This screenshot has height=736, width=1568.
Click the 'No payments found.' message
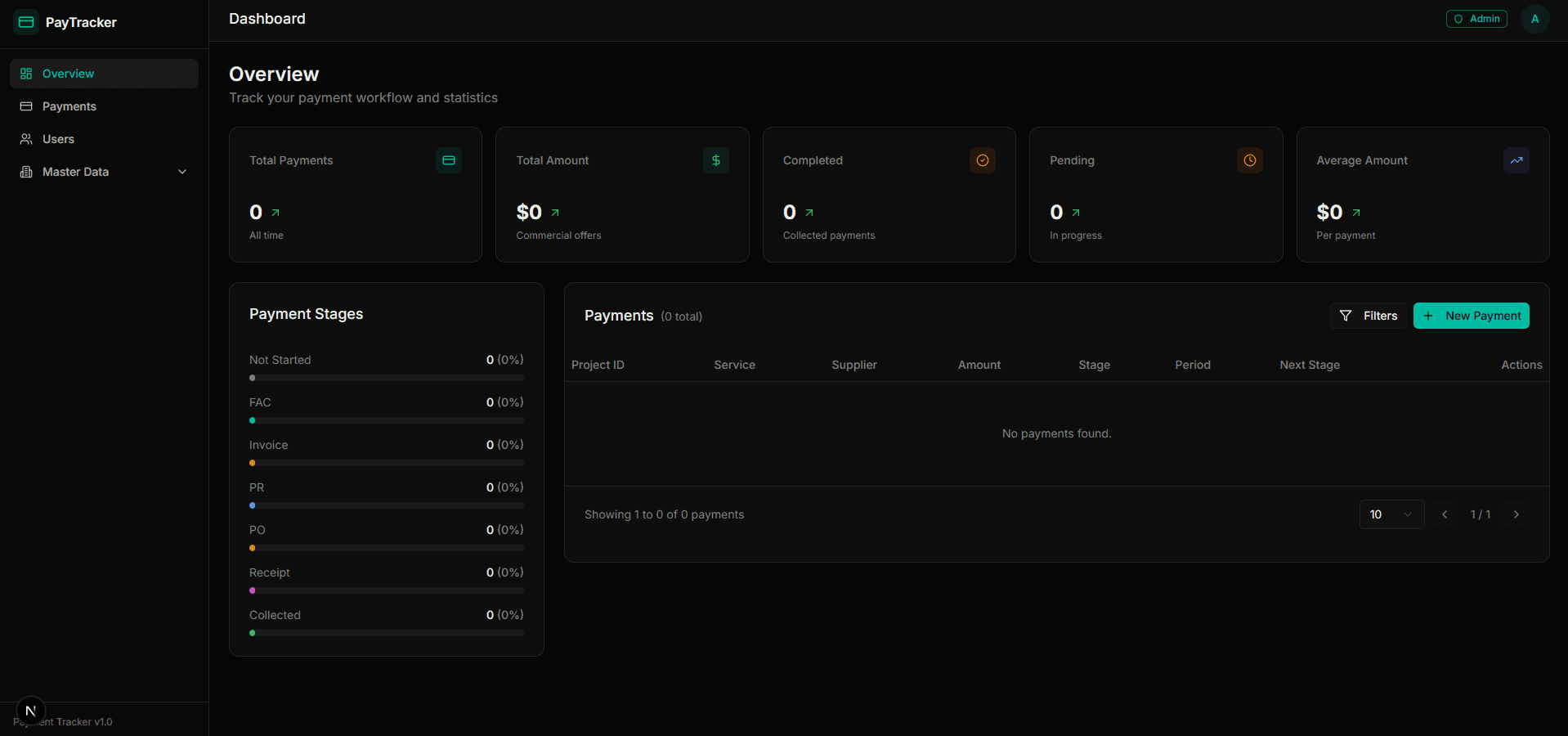click(1057, 433)
